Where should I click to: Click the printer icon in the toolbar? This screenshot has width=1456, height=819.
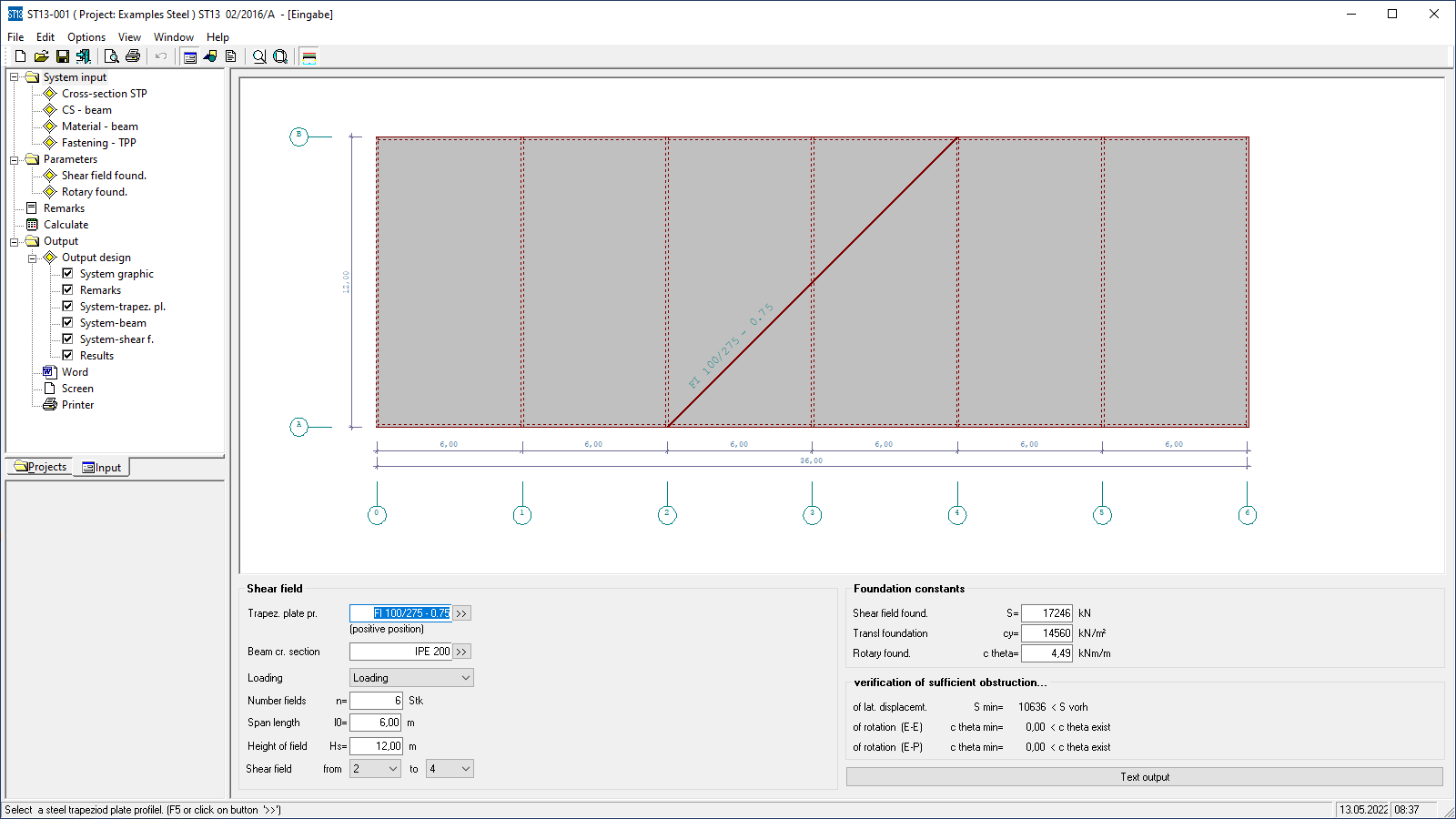(x=133, y=56)
